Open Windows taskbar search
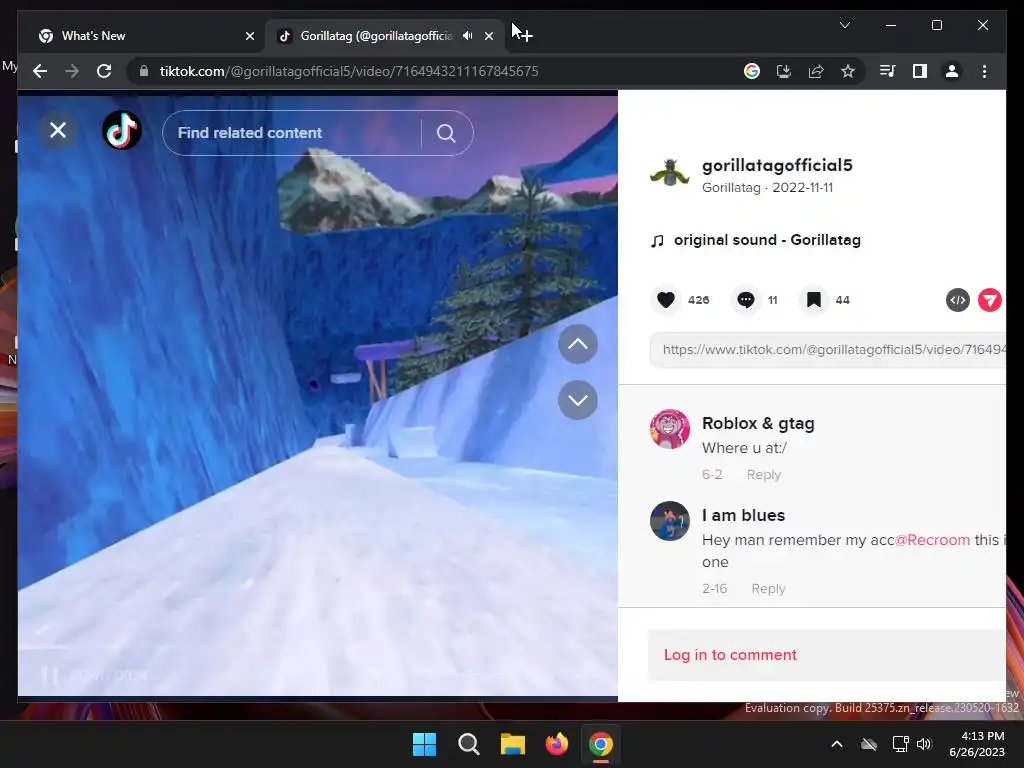 469,744
